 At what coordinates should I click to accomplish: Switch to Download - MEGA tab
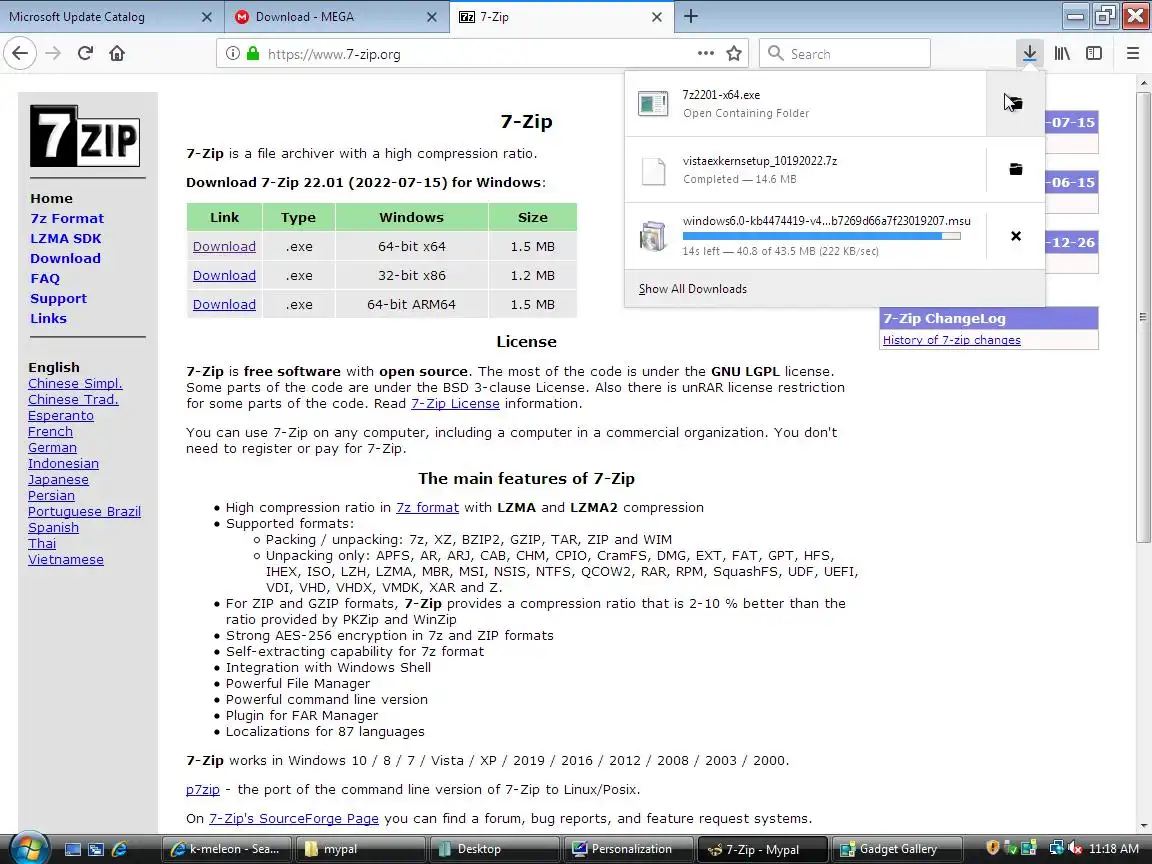point(336,17)
